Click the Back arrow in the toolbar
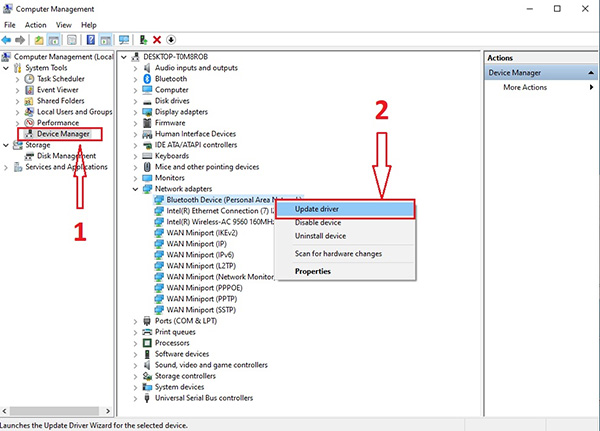Image resolution: width=600 pixels, height=431 pixels. coord(8,39)
